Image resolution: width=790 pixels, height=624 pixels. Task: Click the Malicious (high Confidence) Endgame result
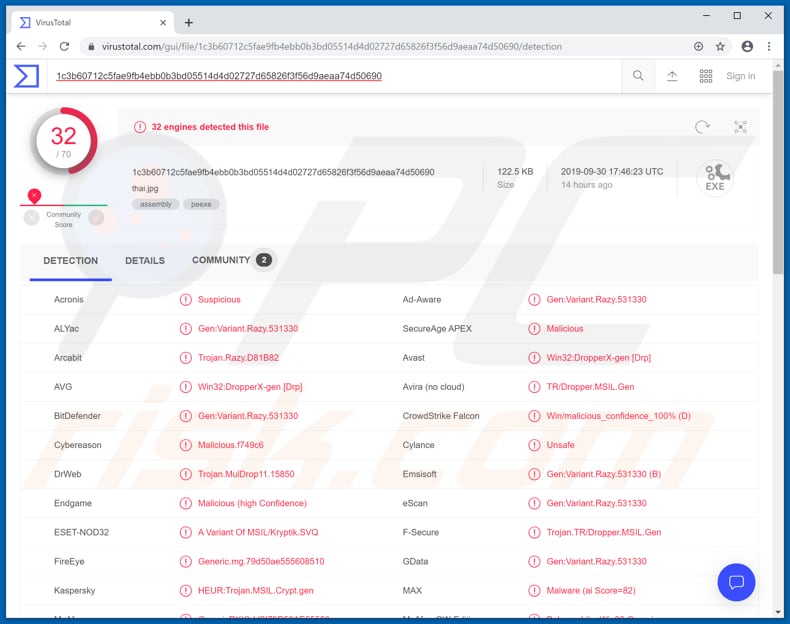[x=252, y=503]
